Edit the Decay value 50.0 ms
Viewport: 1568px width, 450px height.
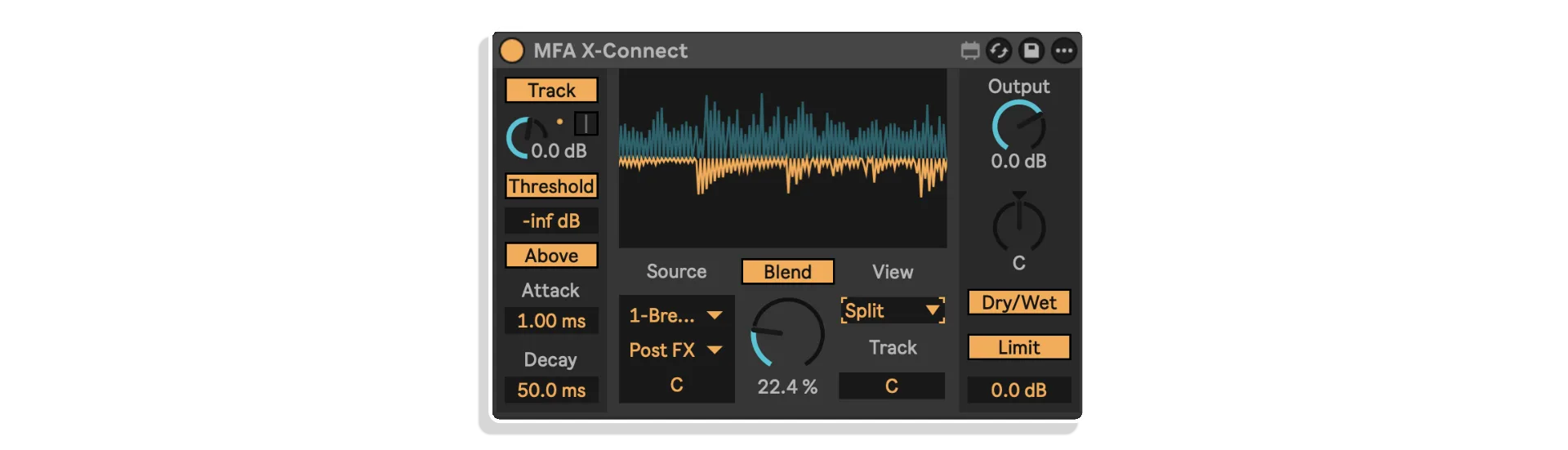(551, 390)
